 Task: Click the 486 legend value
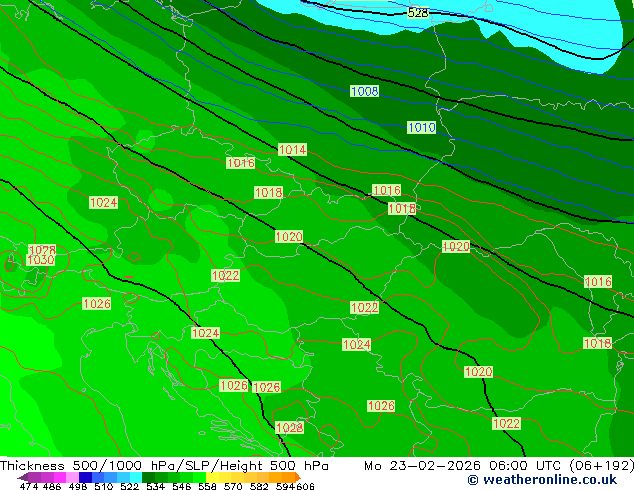click(52, 486)
